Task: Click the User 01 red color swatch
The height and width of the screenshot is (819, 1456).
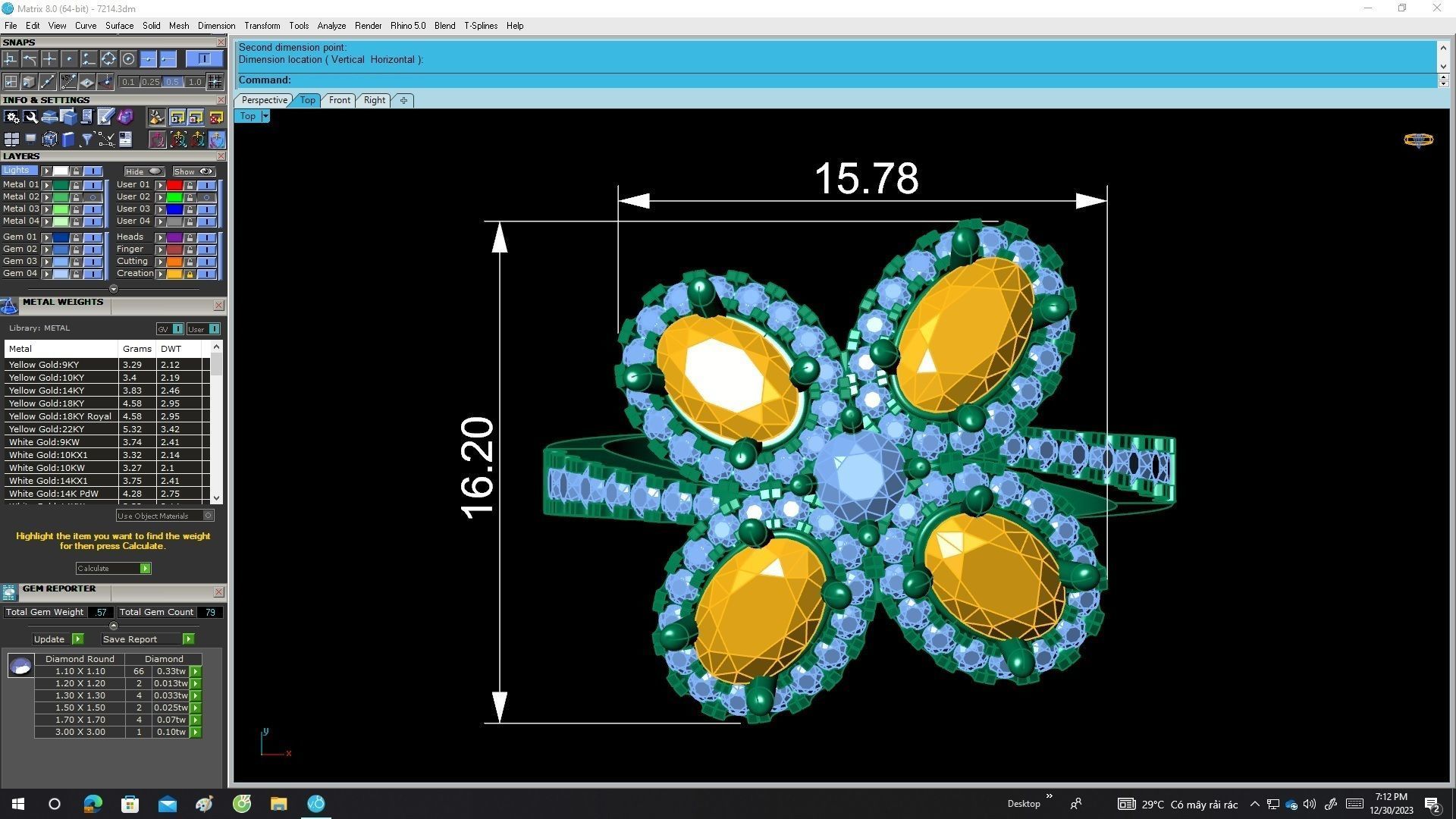Action: (x=174, y=185)
